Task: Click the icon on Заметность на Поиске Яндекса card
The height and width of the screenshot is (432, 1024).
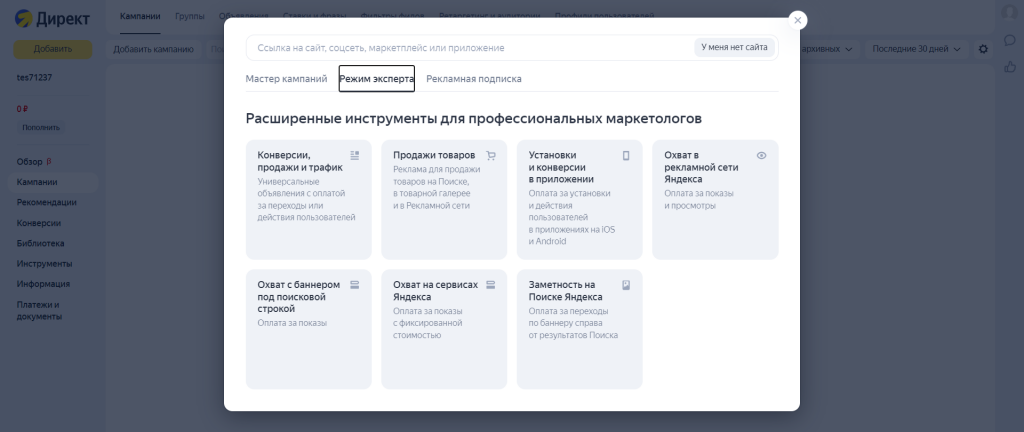Action: click(x=626, y=285)
